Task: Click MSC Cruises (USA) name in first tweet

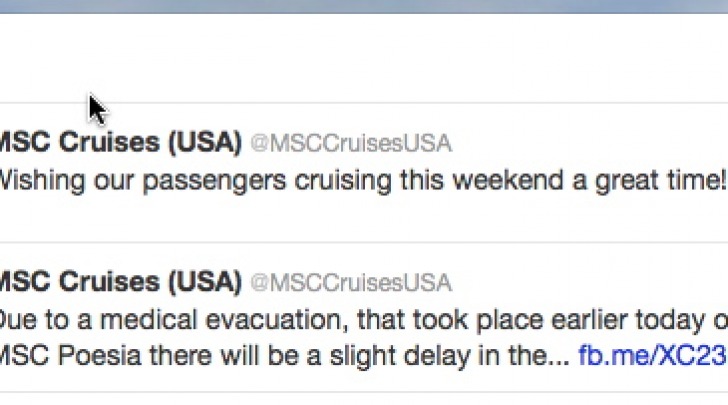Action: pos(121,142)
